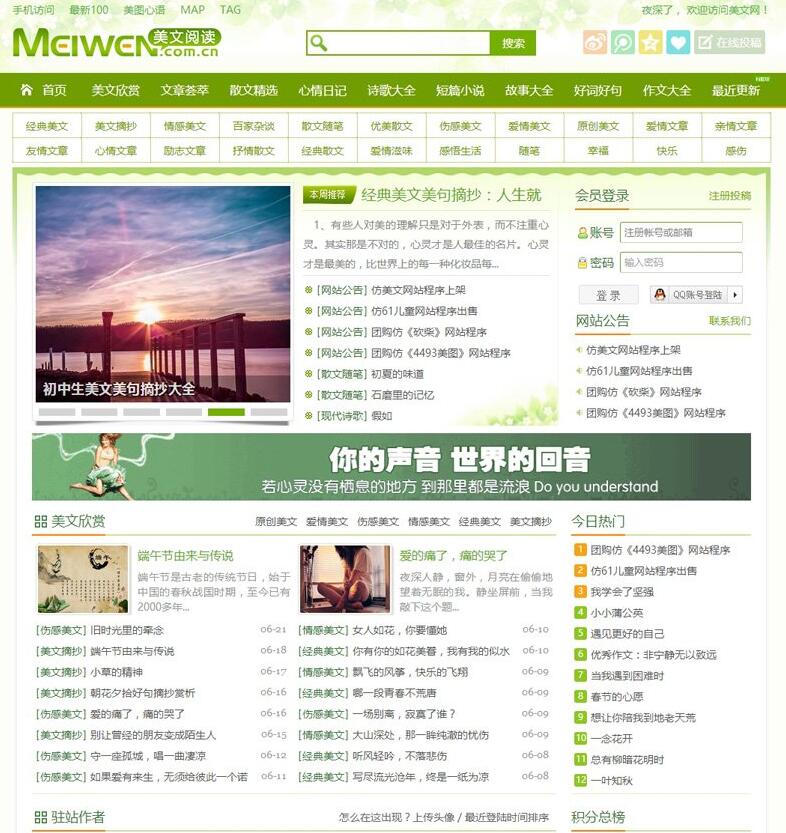Screen dimensions: 786x833
Task: Open the 美文欣赏 navigation menu
Action: 115,90
